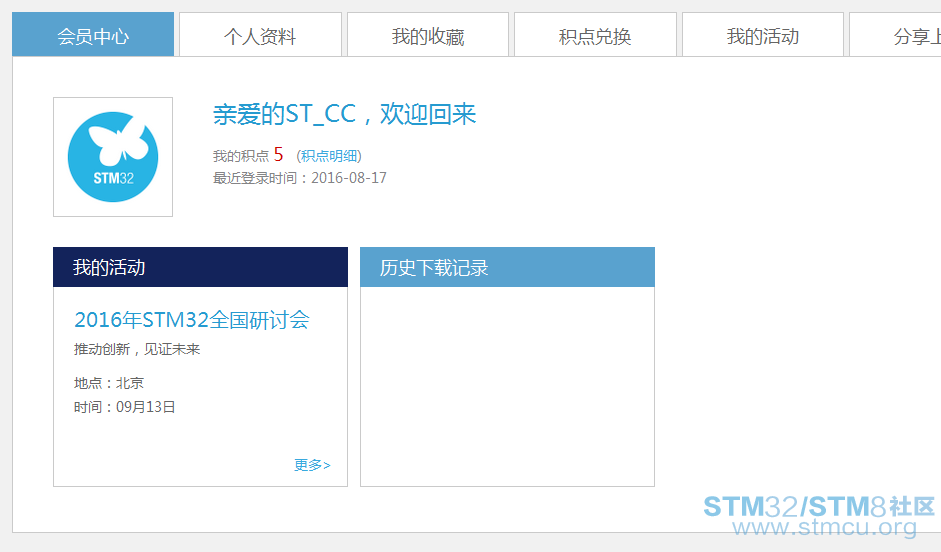Image resolution: width=941 pixels, height=552 pixels.
Task: Open the 会员中心 tab
Action: tap(93, 35)
